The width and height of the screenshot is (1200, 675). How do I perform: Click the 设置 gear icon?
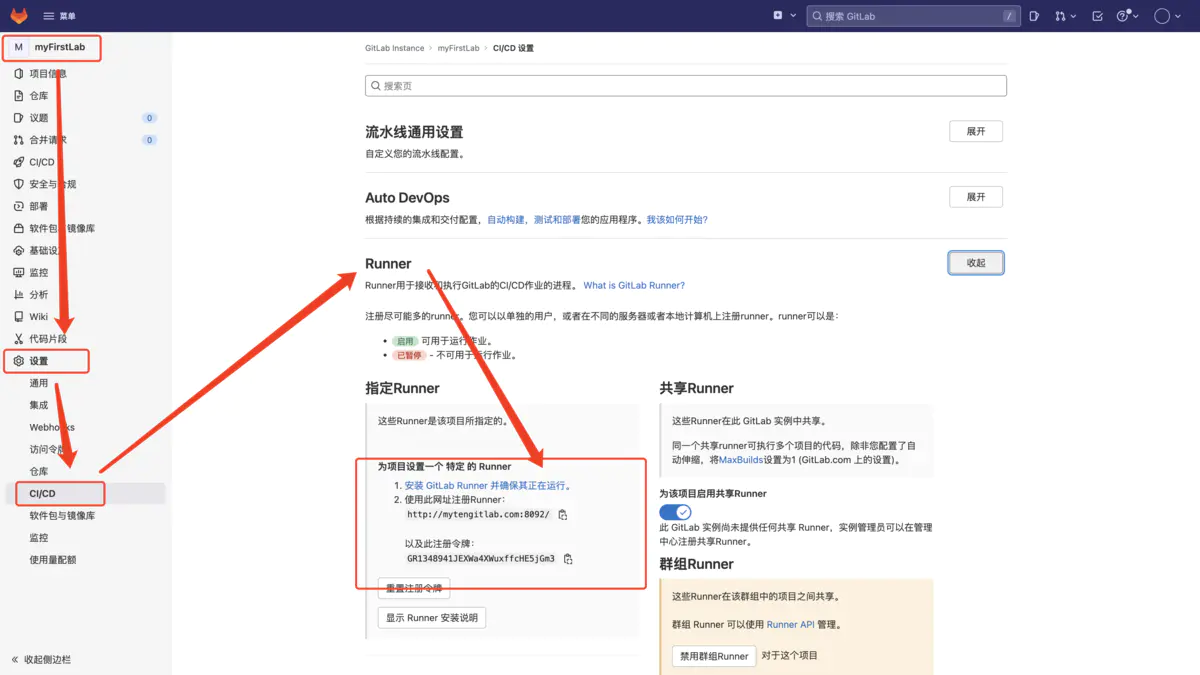pos(19,361)
